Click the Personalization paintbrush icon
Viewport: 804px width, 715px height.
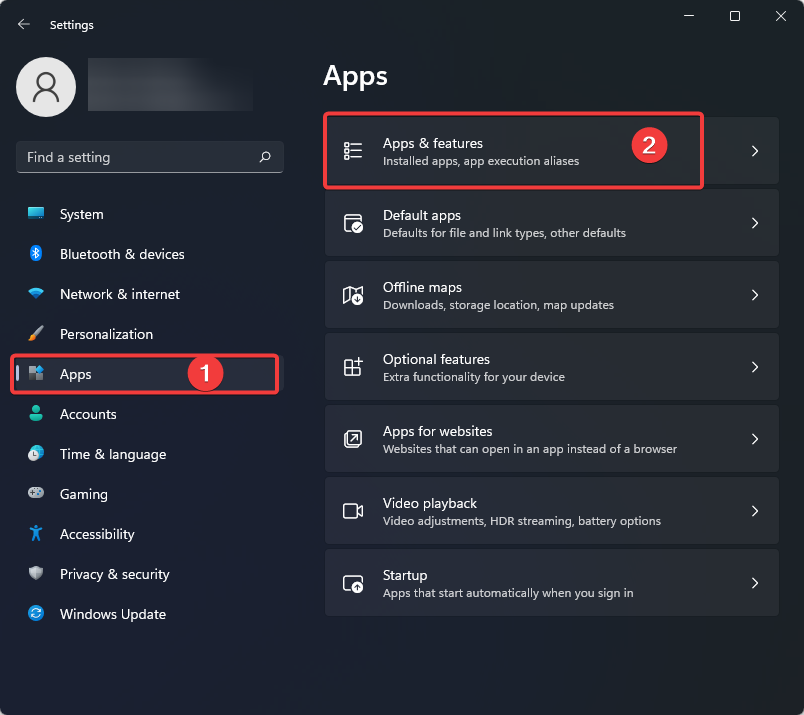pyautogui.click(x=36, y=333)
